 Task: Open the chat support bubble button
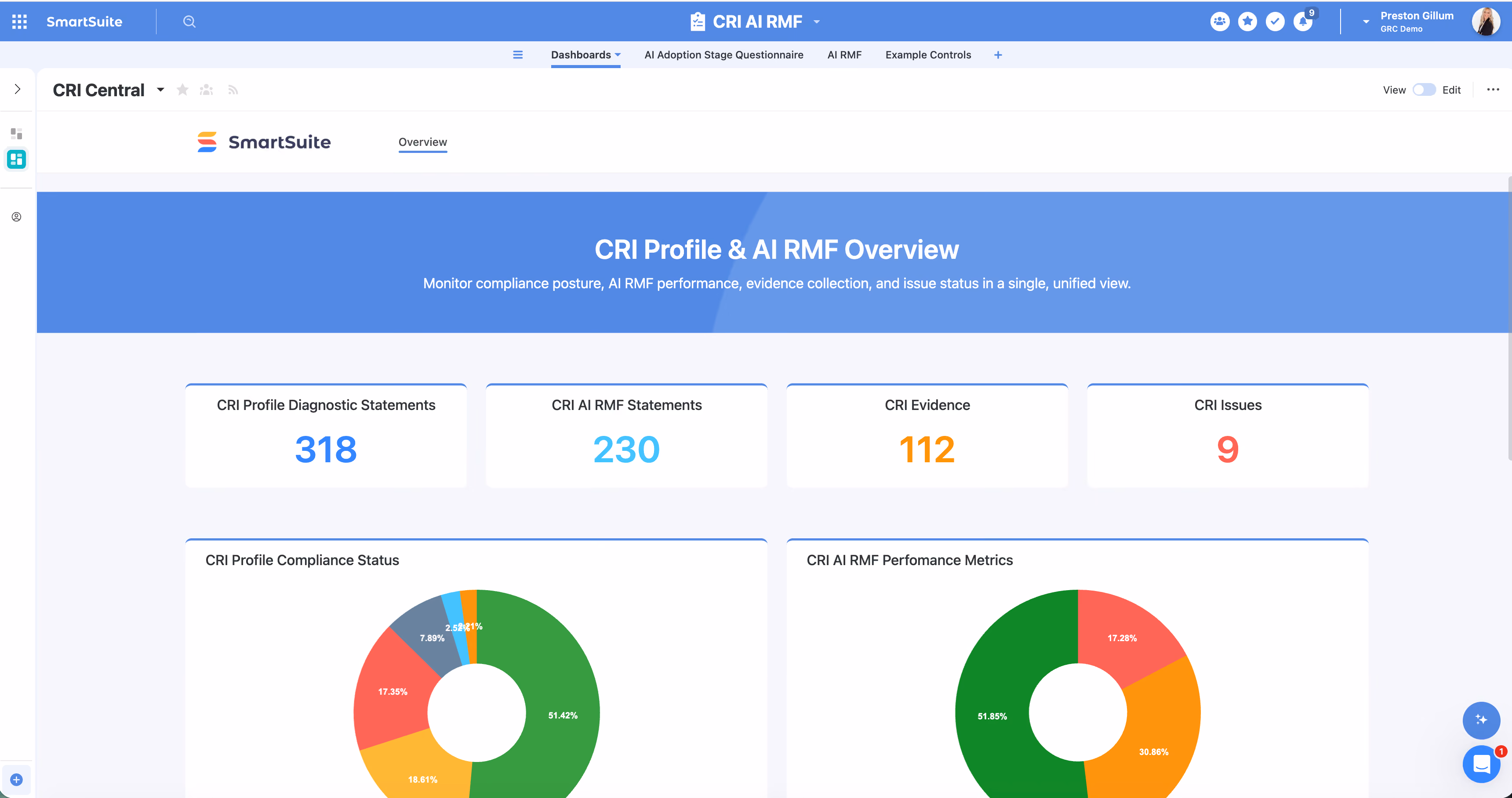1481,764
